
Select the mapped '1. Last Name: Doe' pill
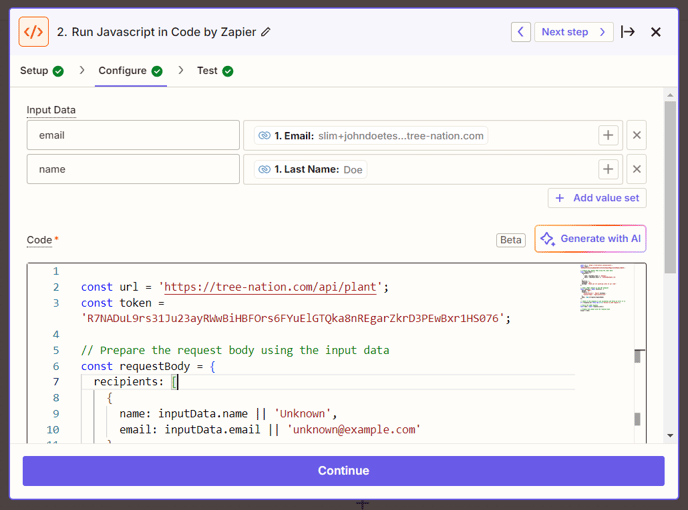click(311, 169)
